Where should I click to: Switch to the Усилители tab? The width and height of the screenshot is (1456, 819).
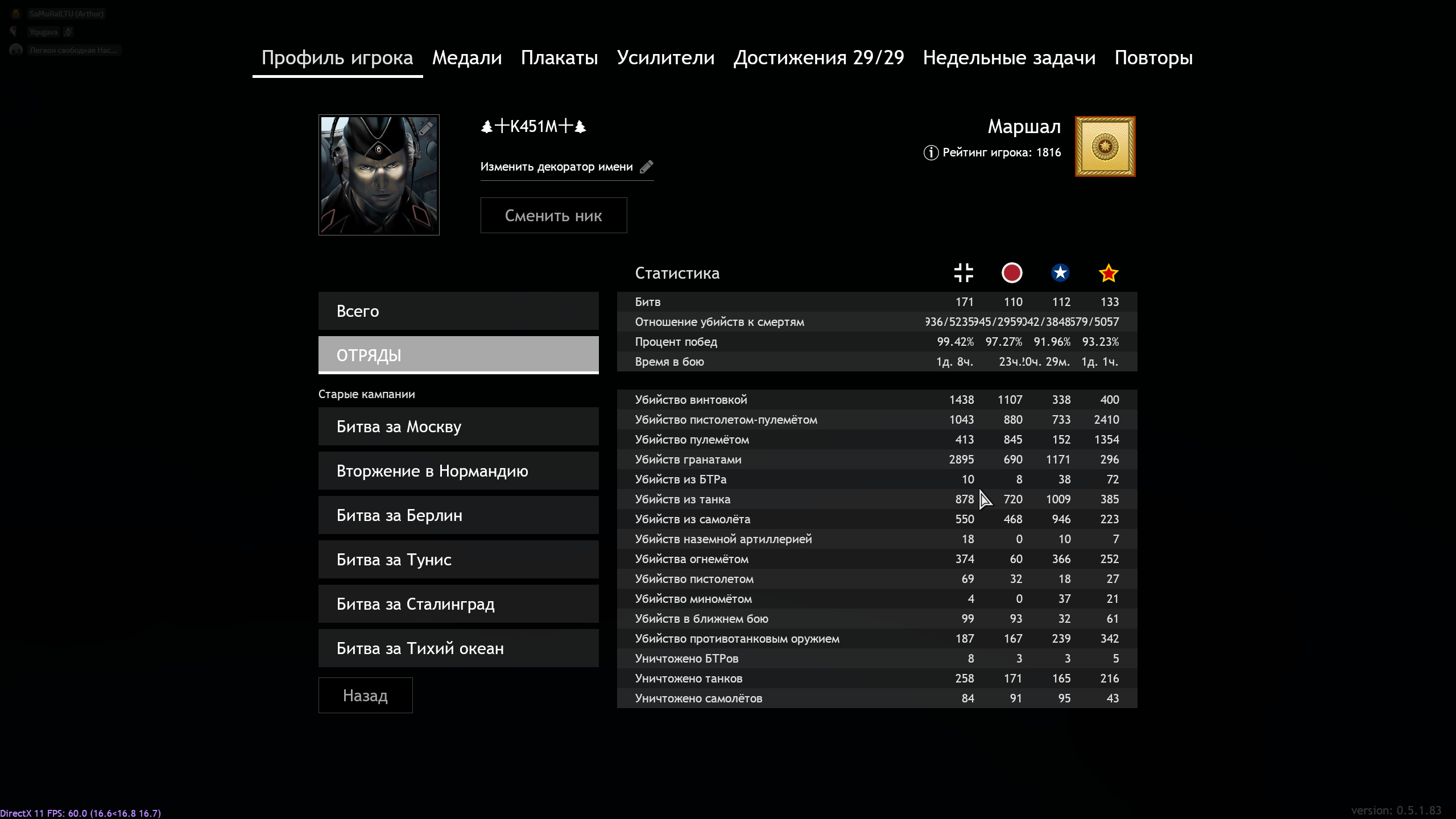click(665, 57)
